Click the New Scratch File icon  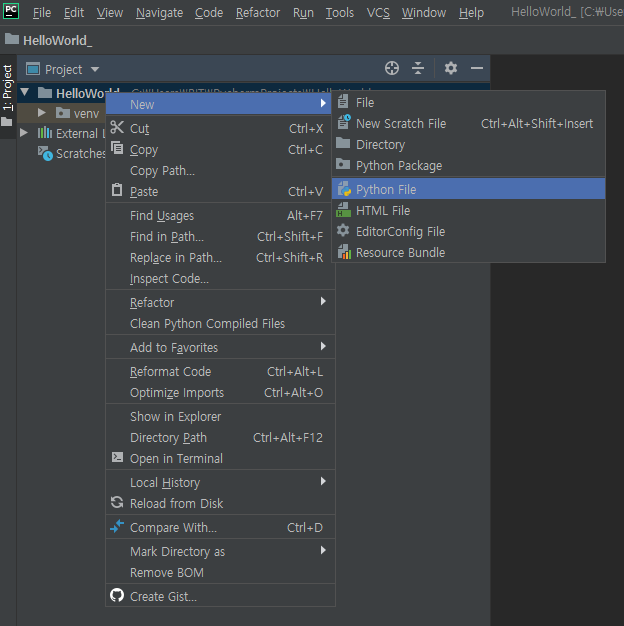click(344, 122)
